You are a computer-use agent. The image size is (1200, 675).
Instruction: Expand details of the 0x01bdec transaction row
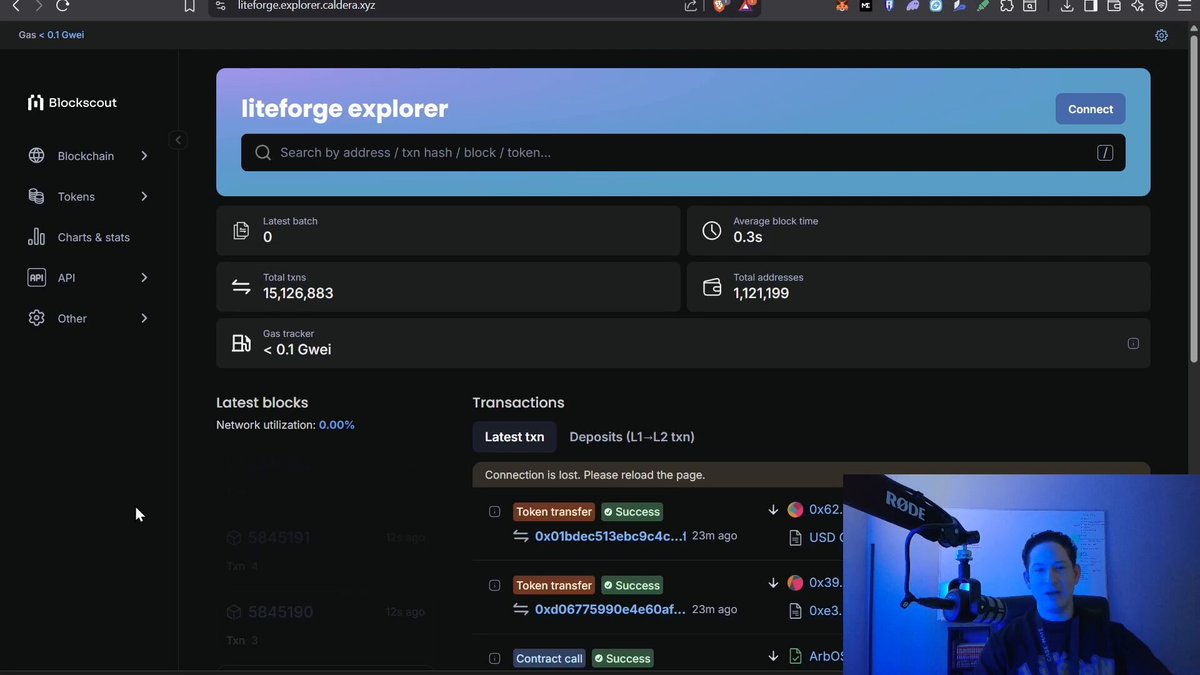click(494, 512)
